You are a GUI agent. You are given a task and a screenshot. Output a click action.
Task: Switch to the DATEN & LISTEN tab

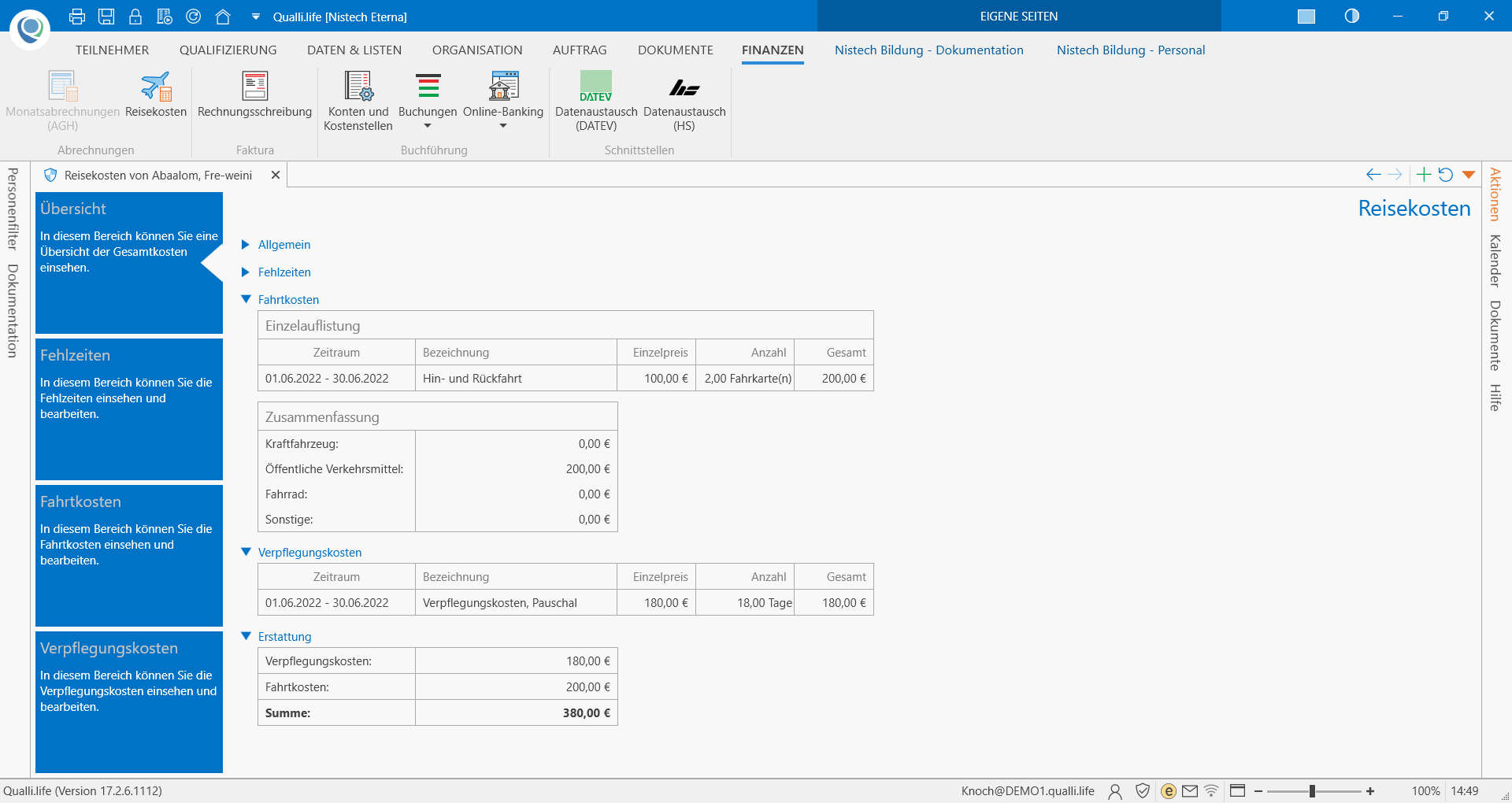354,50
